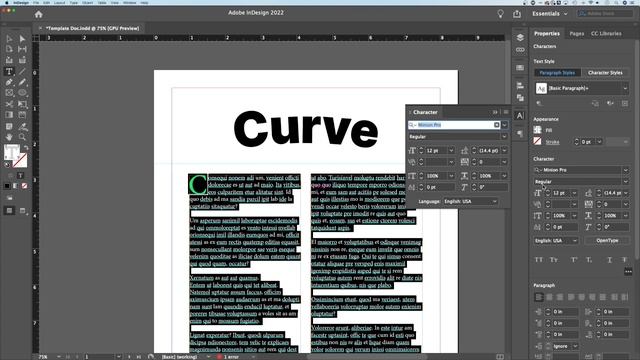Open English: USA dropdown in Properties
Image resolution: width=640 pixels, height=360 pixels.
tap(556, 241)
